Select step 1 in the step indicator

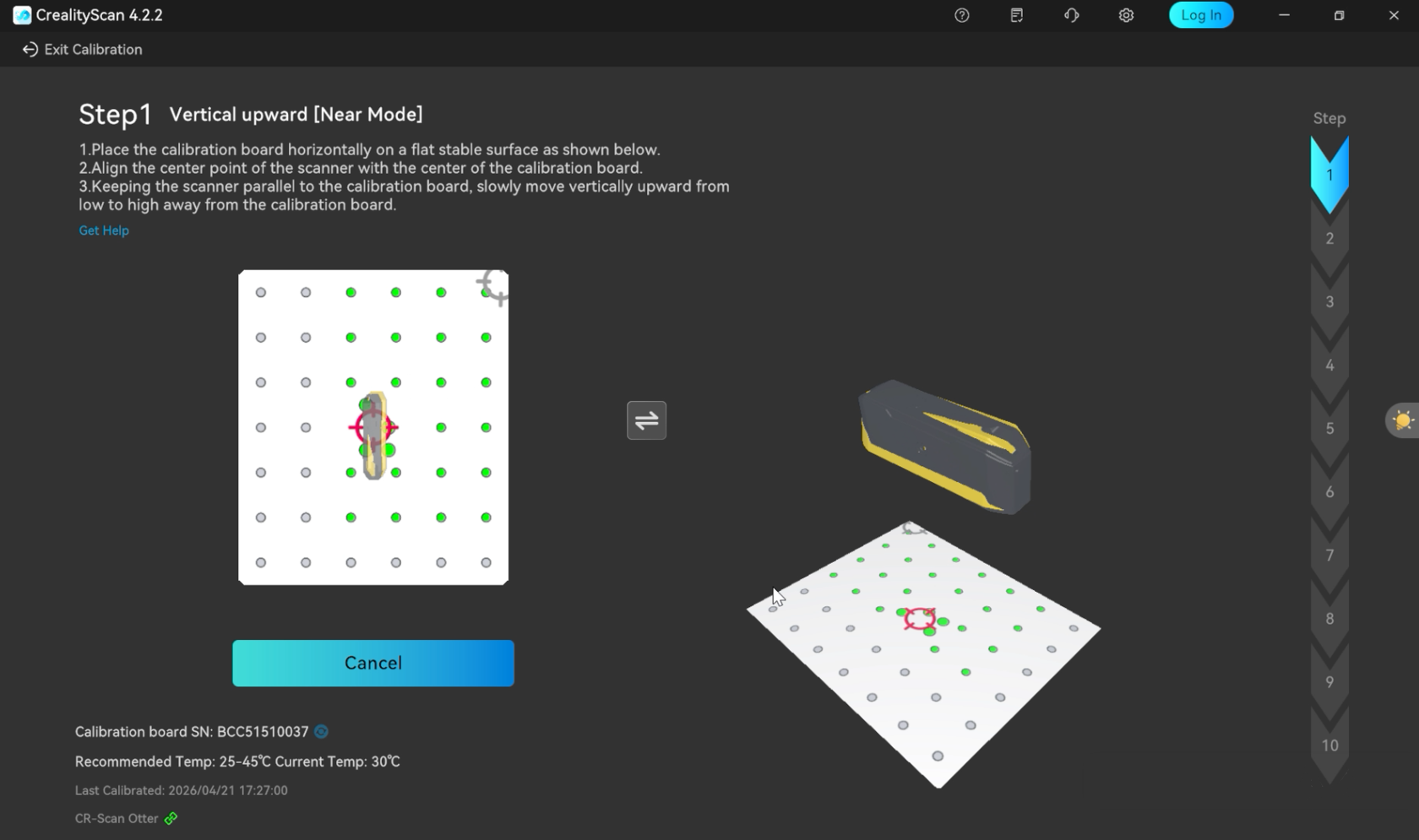pyautogui.click(x=1329, y=175)
